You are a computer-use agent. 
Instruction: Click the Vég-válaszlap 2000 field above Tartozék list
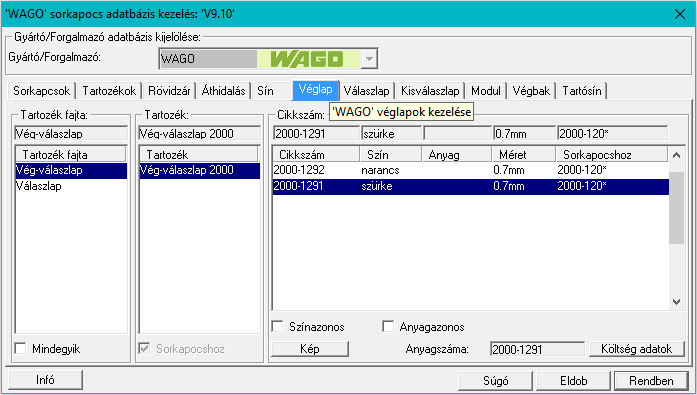click(x=200, y=134)
